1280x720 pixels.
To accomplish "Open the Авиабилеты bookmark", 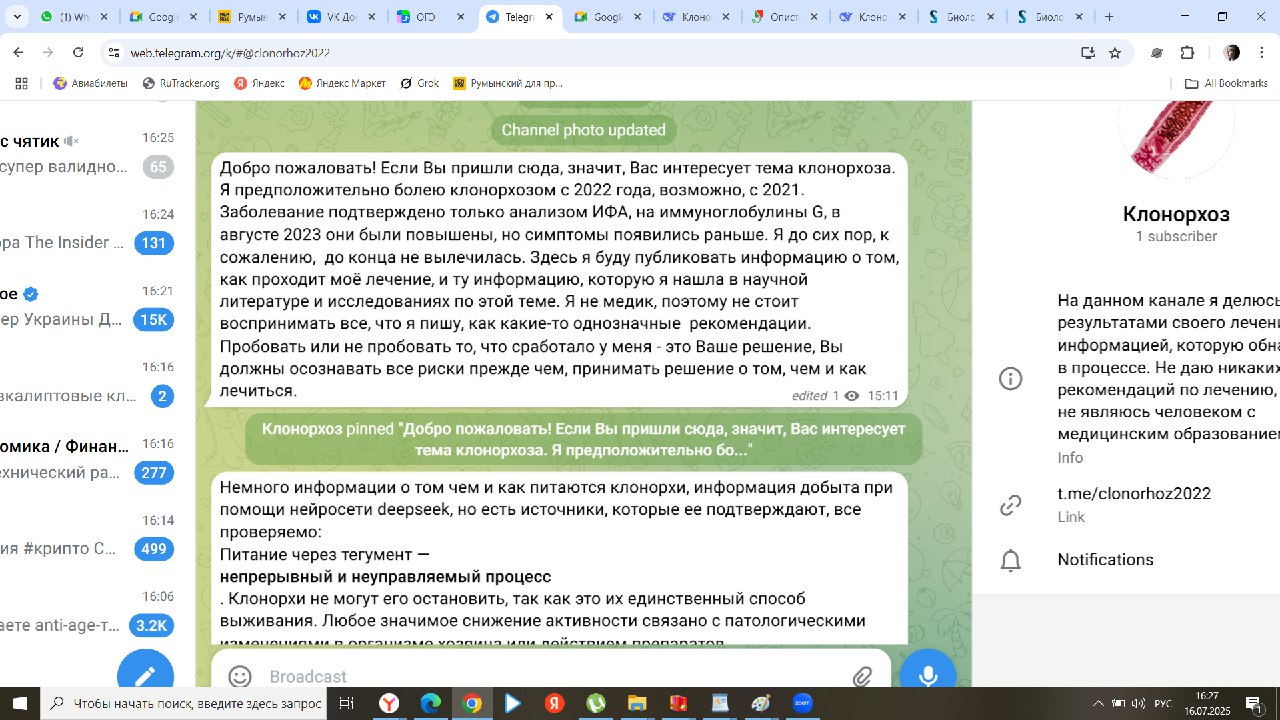I will coord(90,84).
